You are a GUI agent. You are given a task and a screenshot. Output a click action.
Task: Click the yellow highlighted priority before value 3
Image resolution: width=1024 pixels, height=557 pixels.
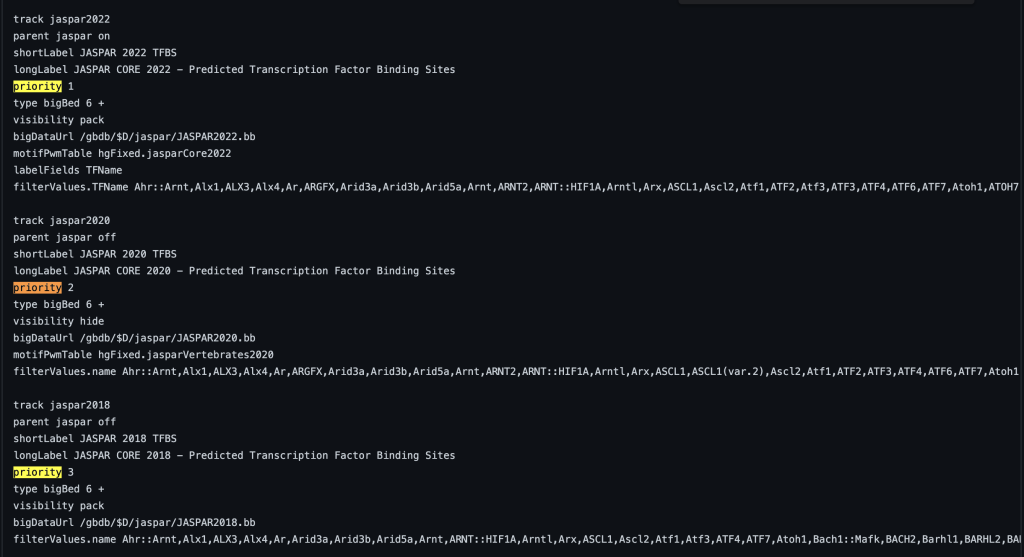coord(37,472)
